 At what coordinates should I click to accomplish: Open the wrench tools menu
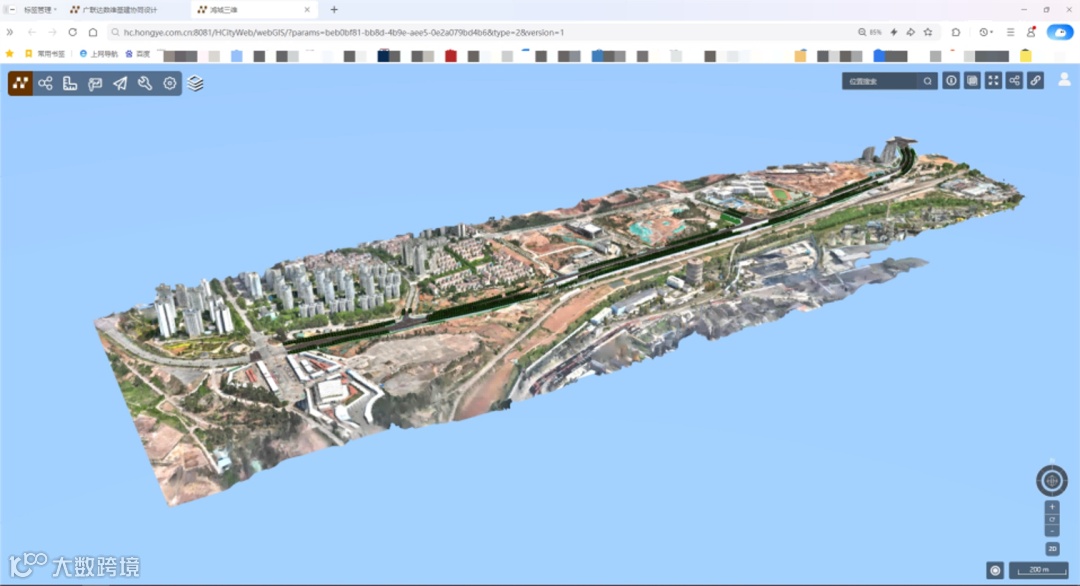(x=145, y=83)
